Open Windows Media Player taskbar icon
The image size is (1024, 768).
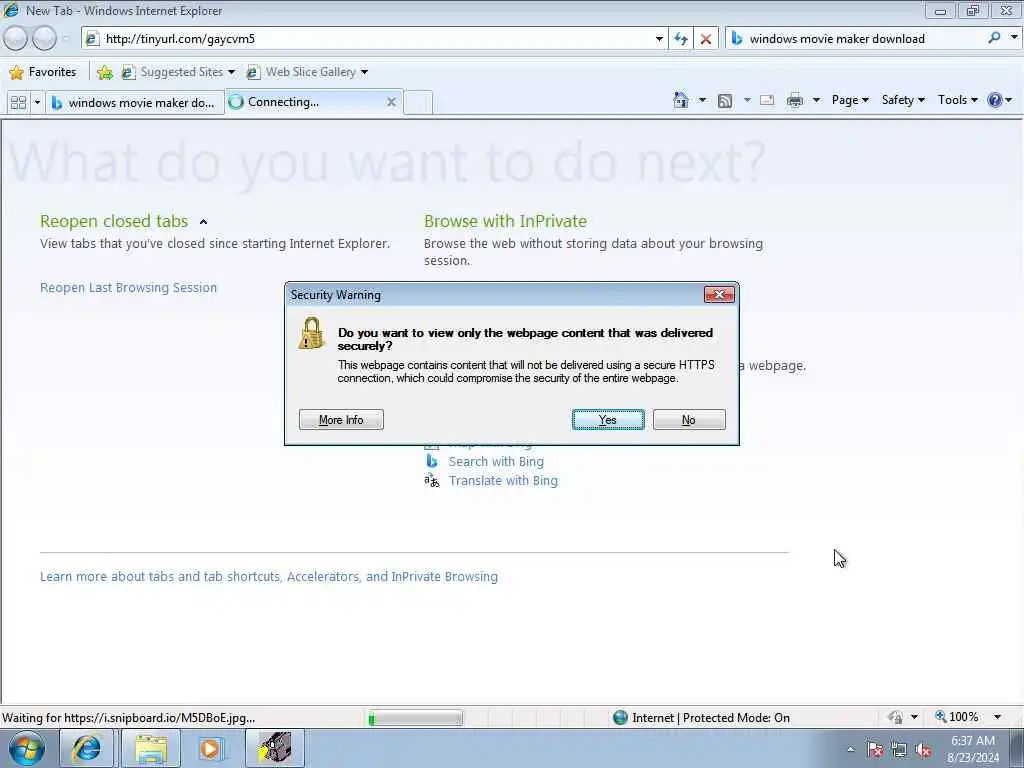click(x=210, y=748)
